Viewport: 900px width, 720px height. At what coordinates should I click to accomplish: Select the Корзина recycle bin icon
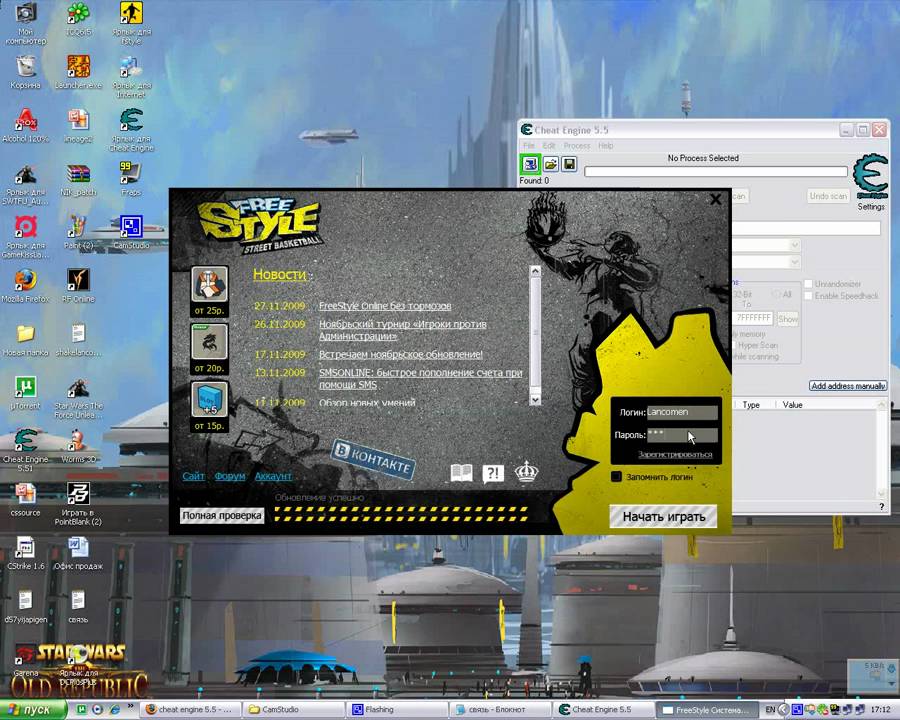pos(25,72)
